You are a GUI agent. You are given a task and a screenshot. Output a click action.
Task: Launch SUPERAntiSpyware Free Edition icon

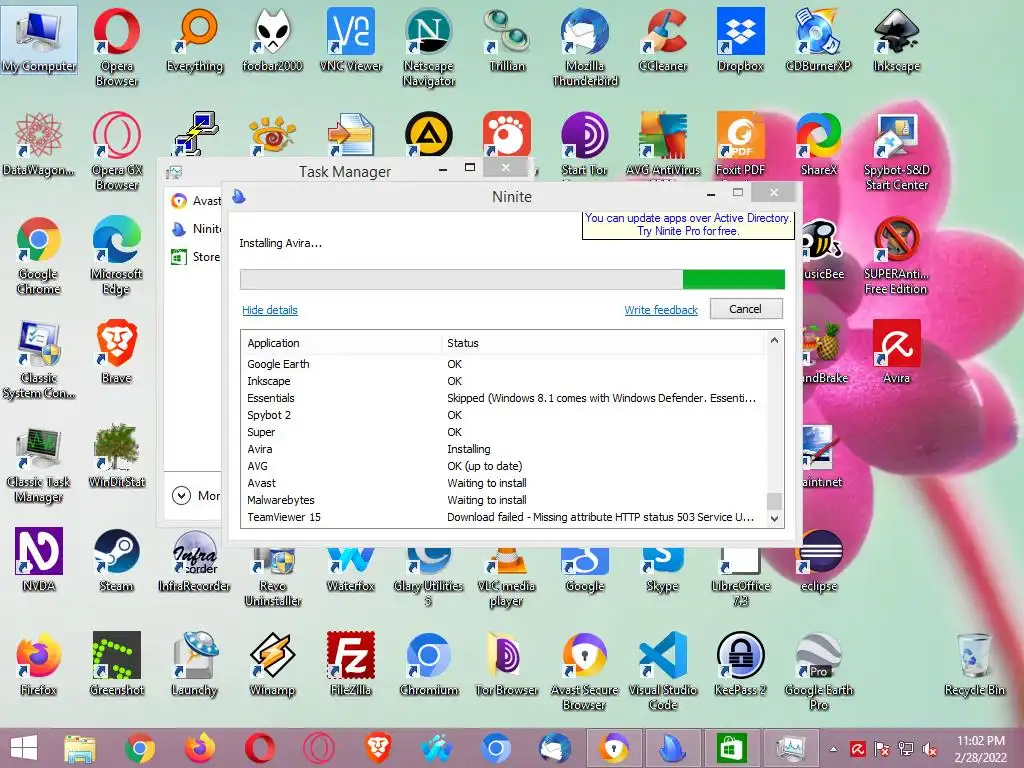(897, 255)
